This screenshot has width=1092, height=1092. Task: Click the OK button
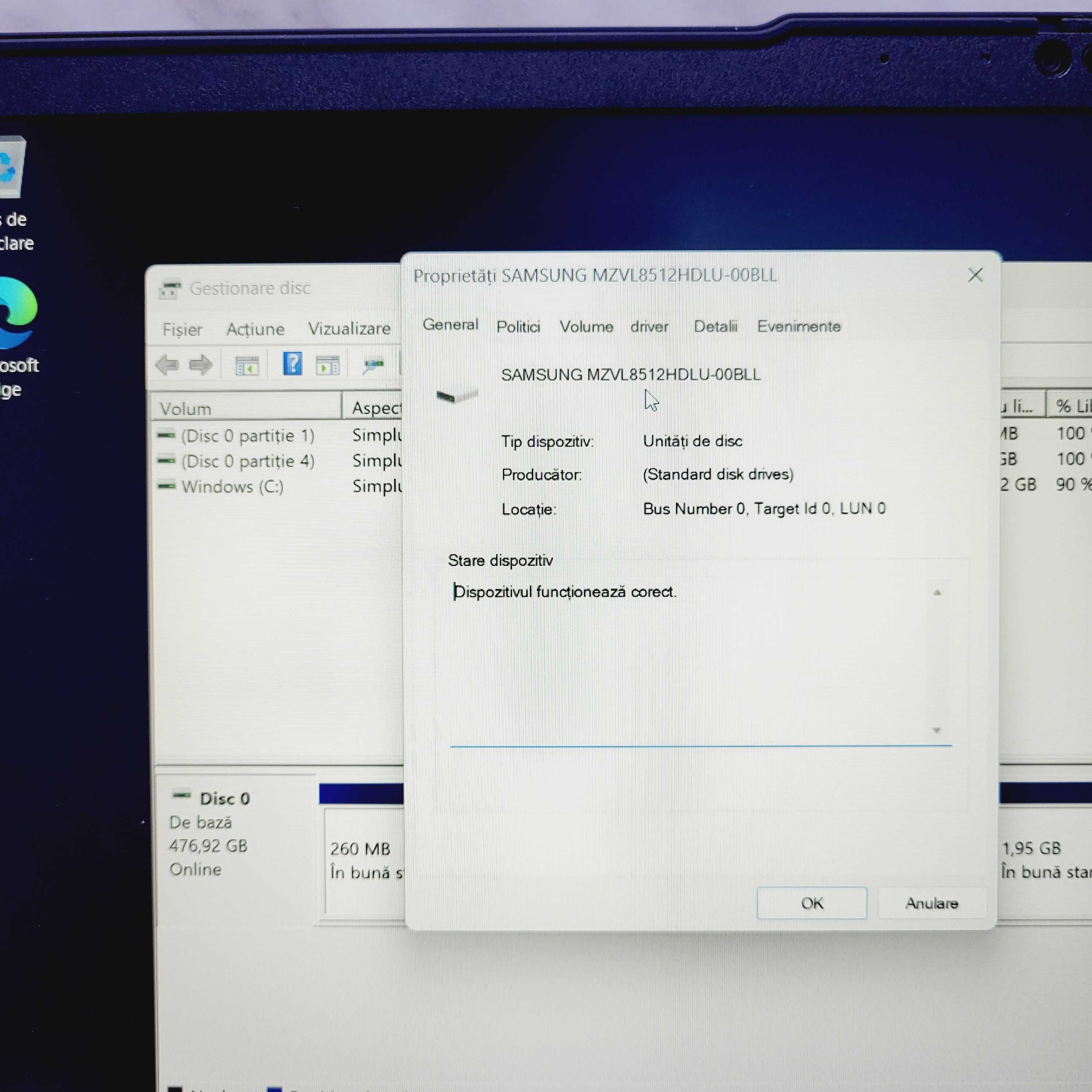[812, 903]
